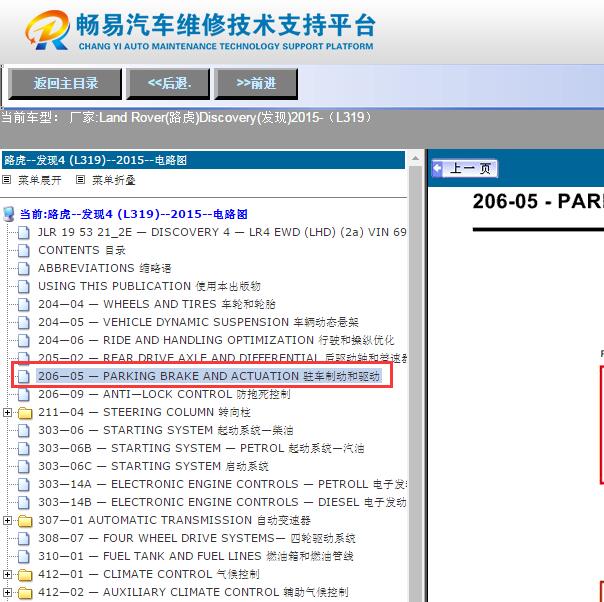Open the CONTENTS 目录 entry
Viewport: 604px width, 602px height.
tap(82, 250)
